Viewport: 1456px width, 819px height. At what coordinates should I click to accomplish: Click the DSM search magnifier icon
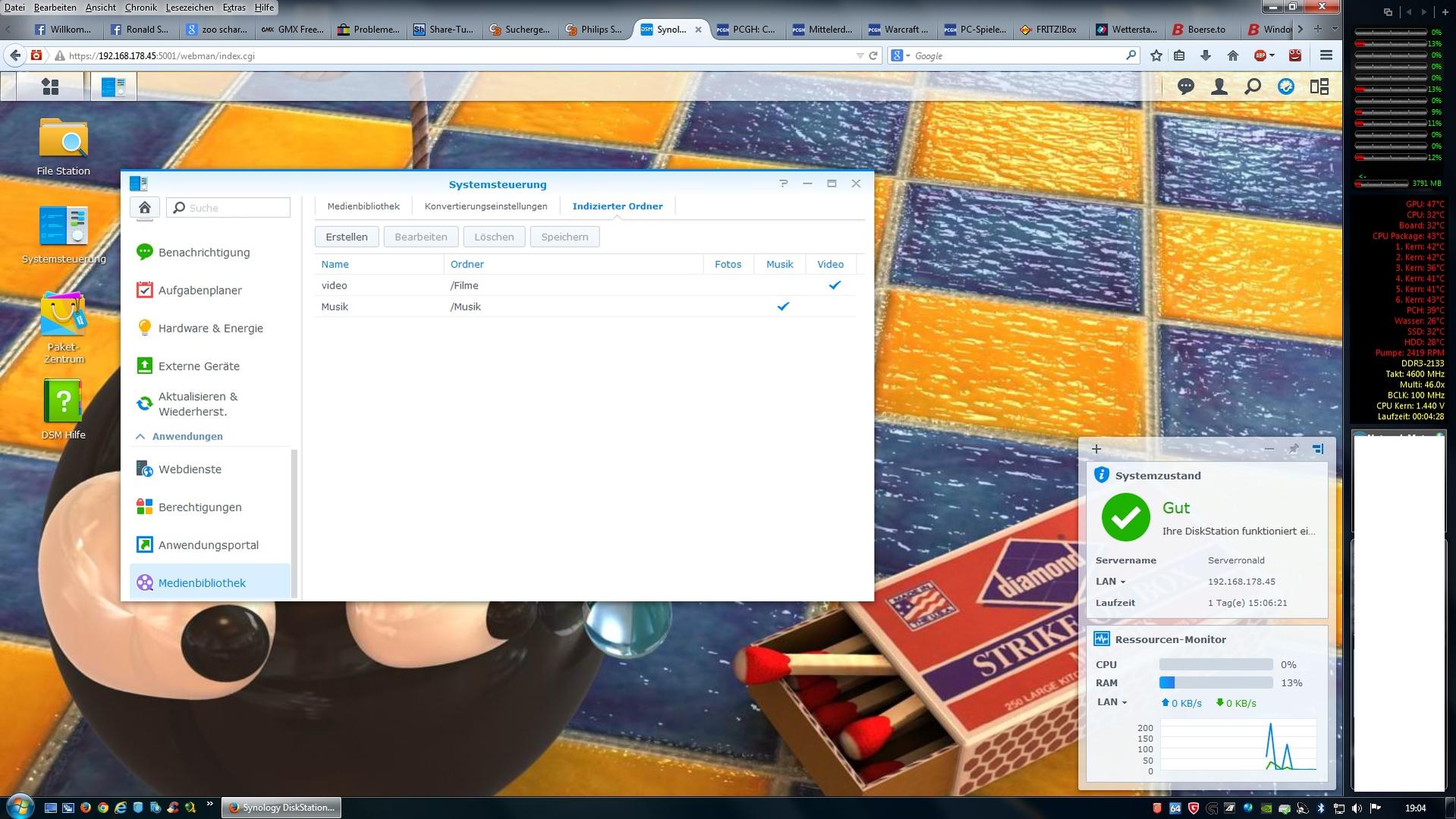click(1253, 87)
